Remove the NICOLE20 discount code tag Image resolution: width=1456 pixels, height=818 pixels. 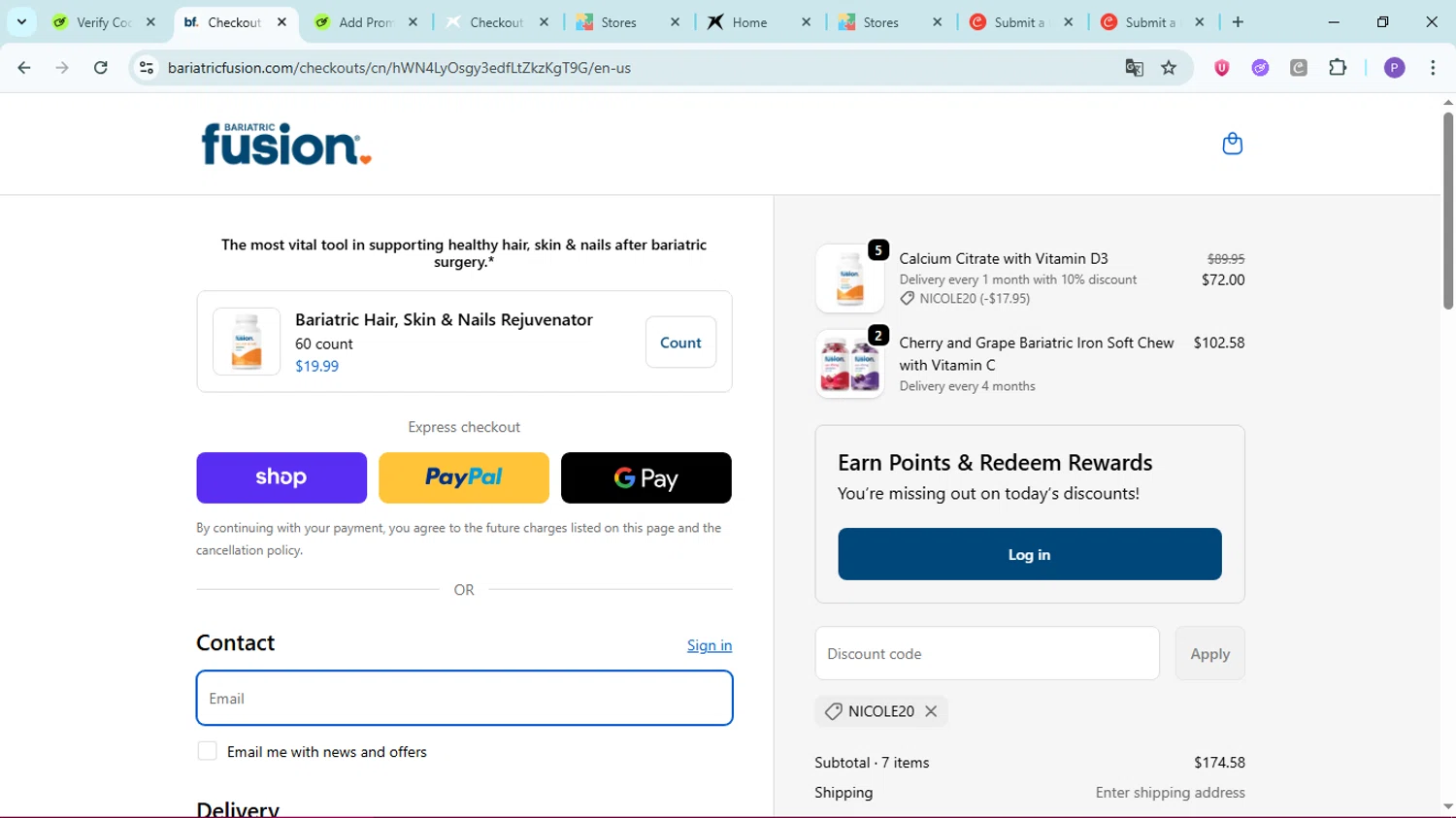click(931, 711)
